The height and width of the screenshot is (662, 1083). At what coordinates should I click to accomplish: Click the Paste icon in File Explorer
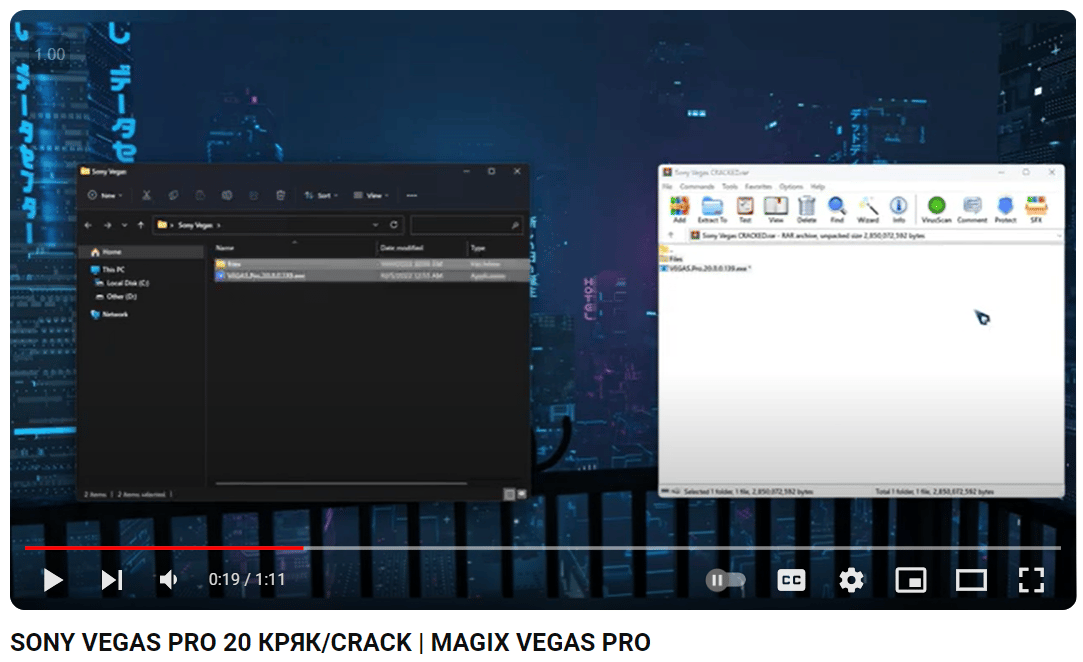point(200,196)
